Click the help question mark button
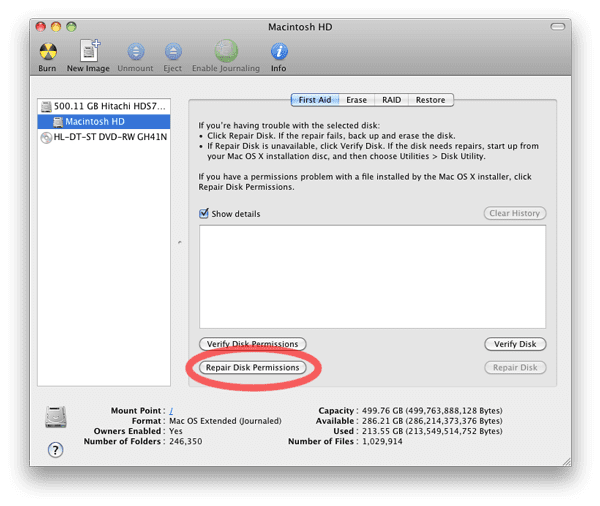The width and height of the screenshot is (600, 506). click(x=55, y=449)
